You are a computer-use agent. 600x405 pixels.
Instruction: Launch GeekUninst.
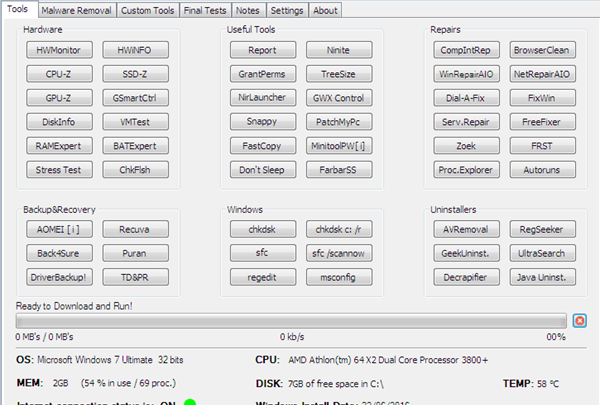pos(466,253)
